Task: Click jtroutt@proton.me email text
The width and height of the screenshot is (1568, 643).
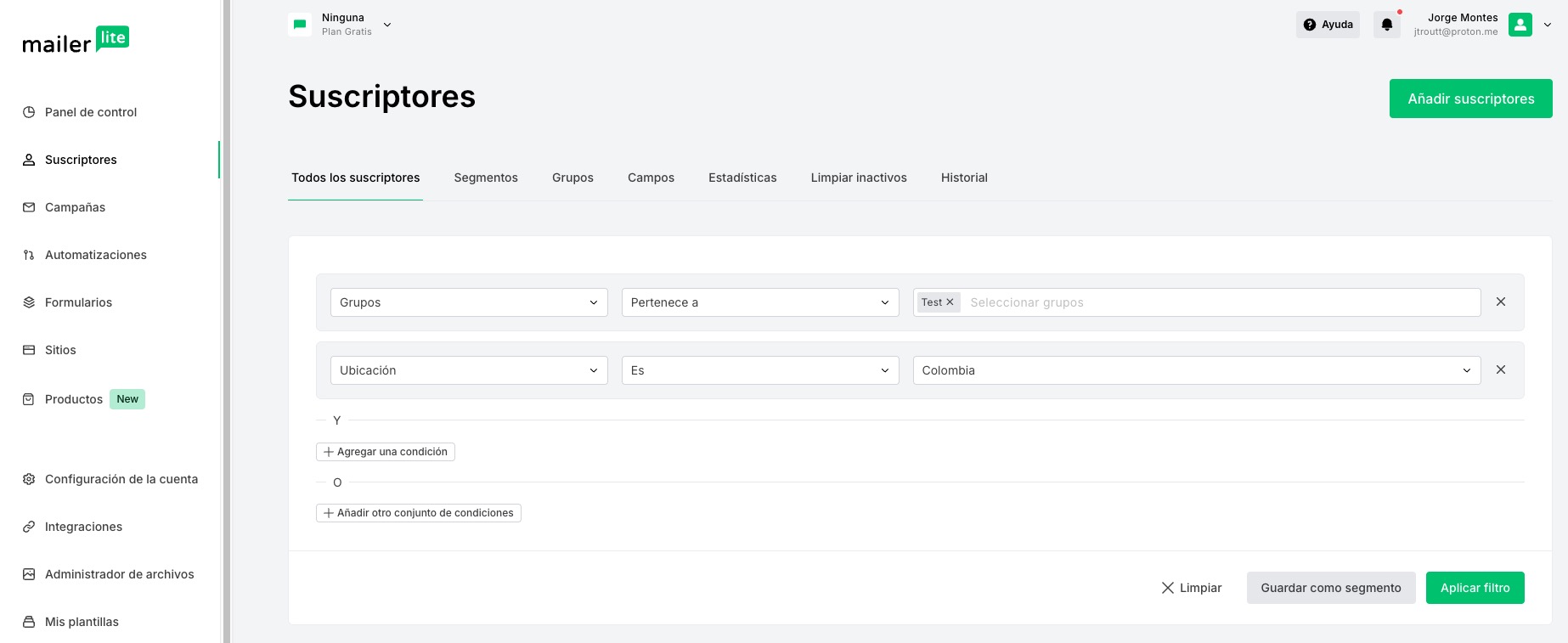Action: 1456,32
